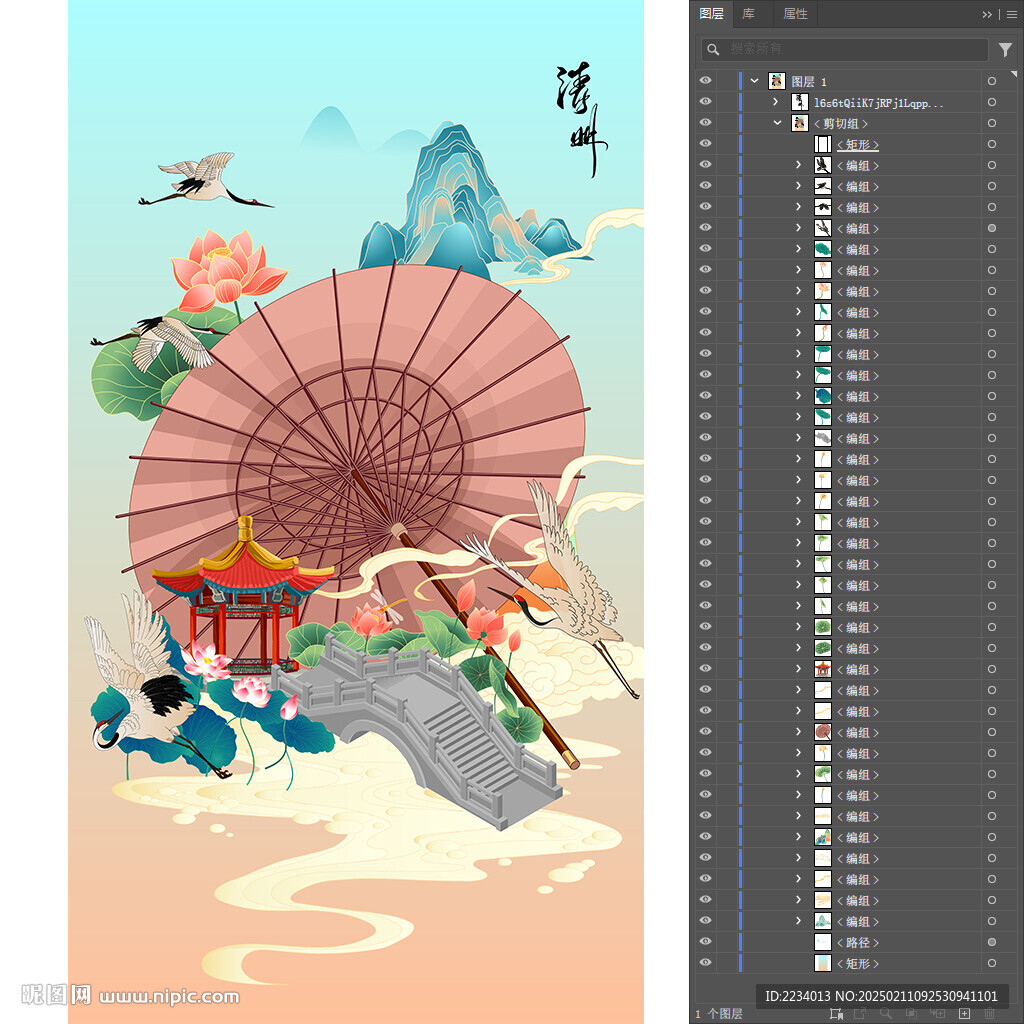1024x1024 pixels.
Task: Collapse the 图层 1 layer tree
Action: pos(754,81)
